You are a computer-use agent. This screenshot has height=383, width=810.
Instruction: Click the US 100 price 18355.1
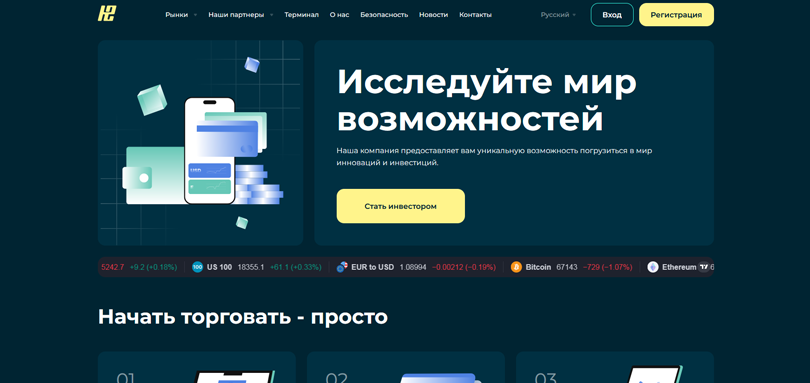click(x=251, y=267)
